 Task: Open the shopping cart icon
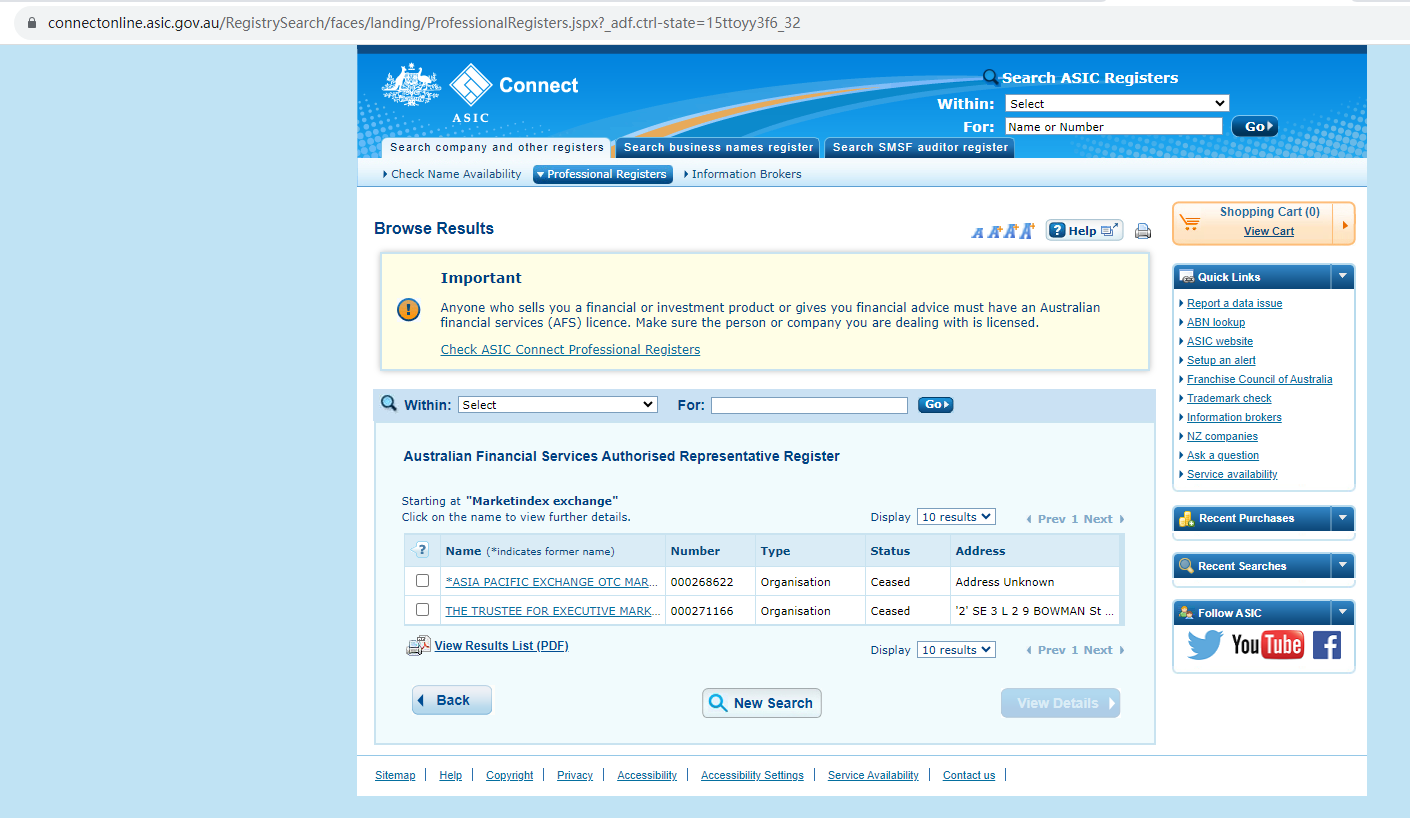1189,222
